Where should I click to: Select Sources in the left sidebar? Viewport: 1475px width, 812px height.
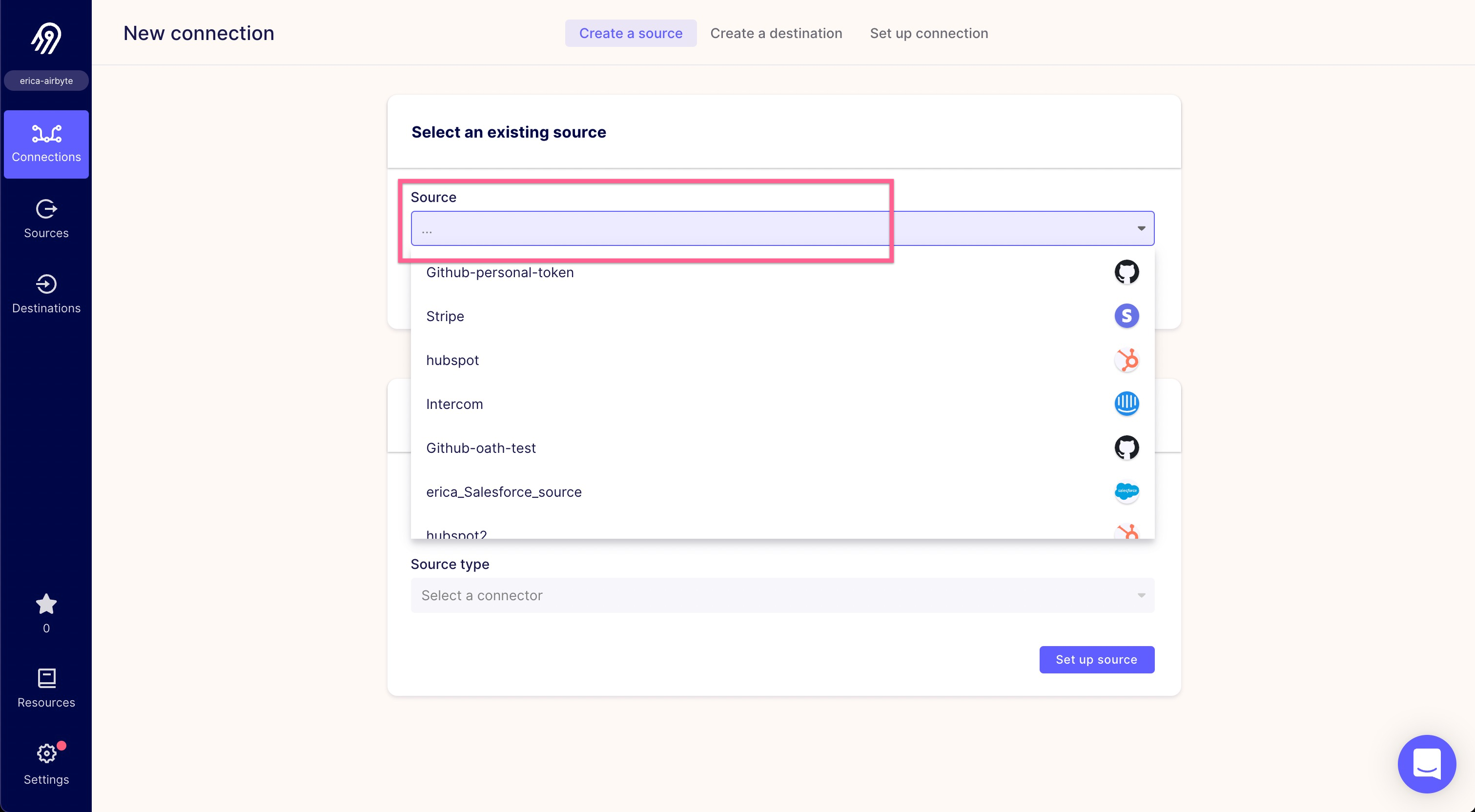(46, 219)
